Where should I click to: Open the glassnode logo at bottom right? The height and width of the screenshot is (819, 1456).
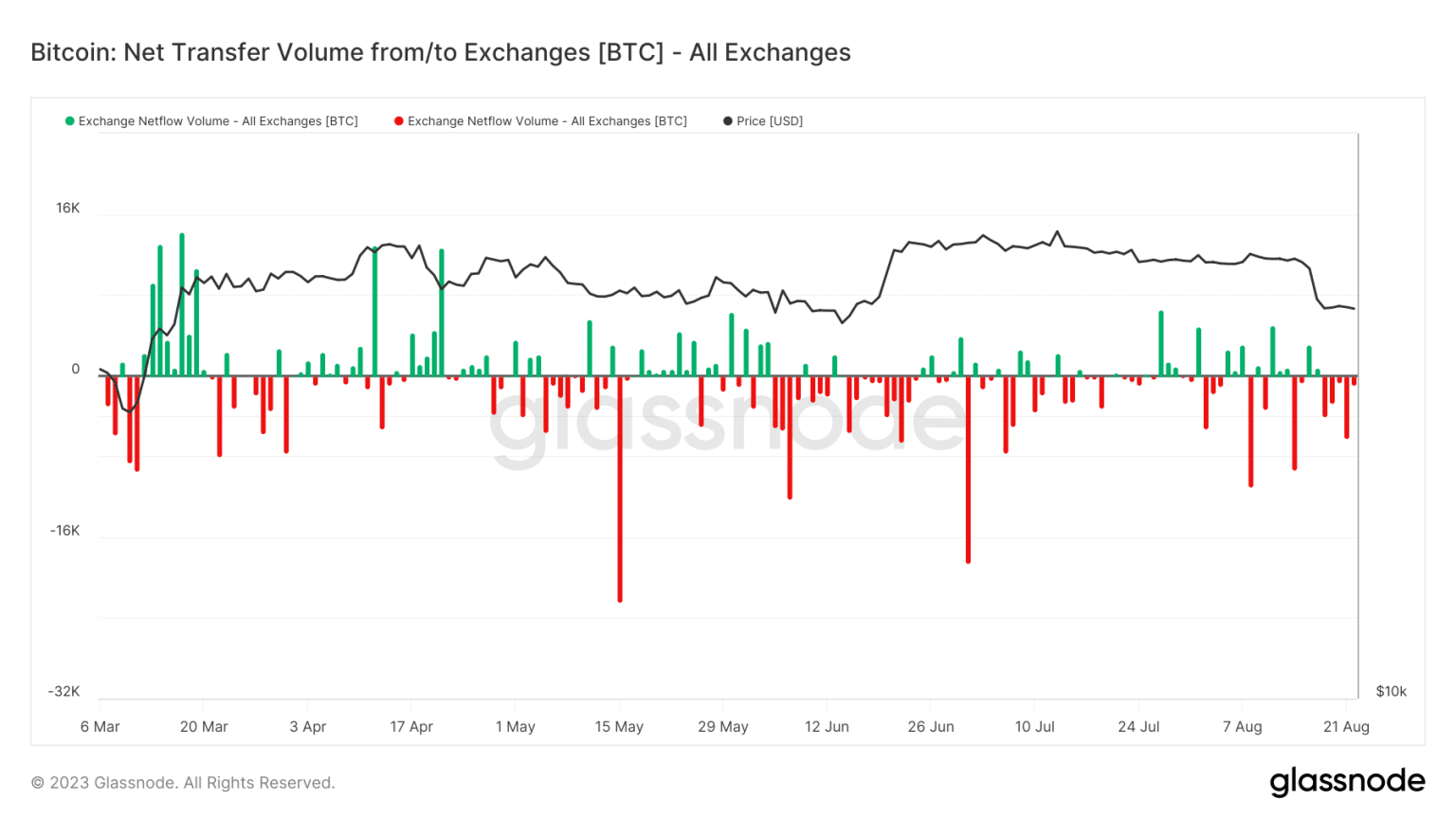(x=1347, y=781)
